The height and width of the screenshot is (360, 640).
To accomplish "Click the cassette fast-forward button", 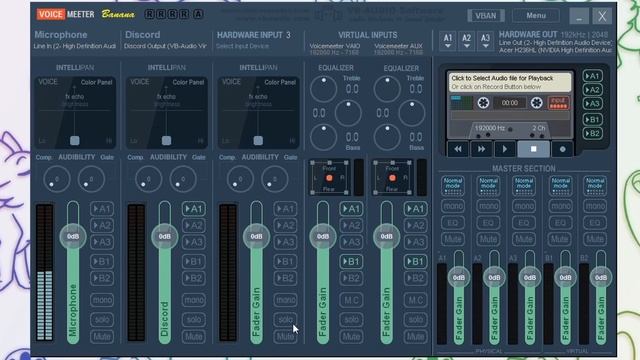I will (x=481, y=149).
